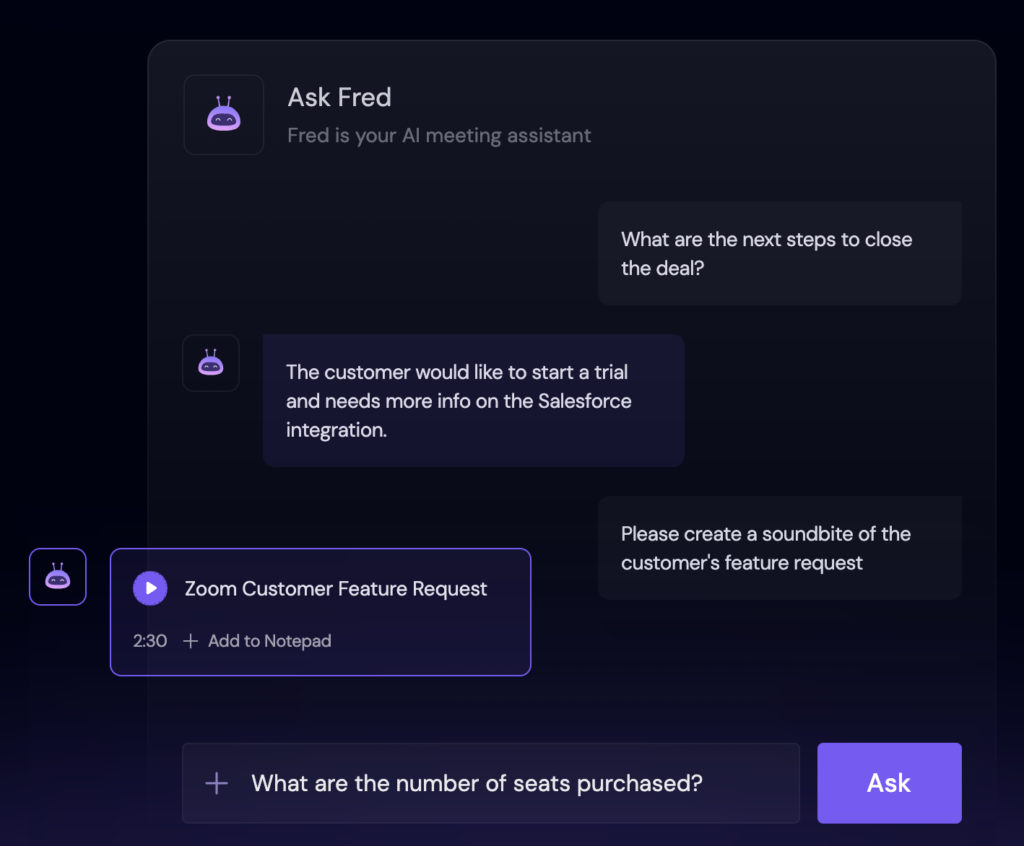Select Fred's reply about starting a trial

click(472, 400)
